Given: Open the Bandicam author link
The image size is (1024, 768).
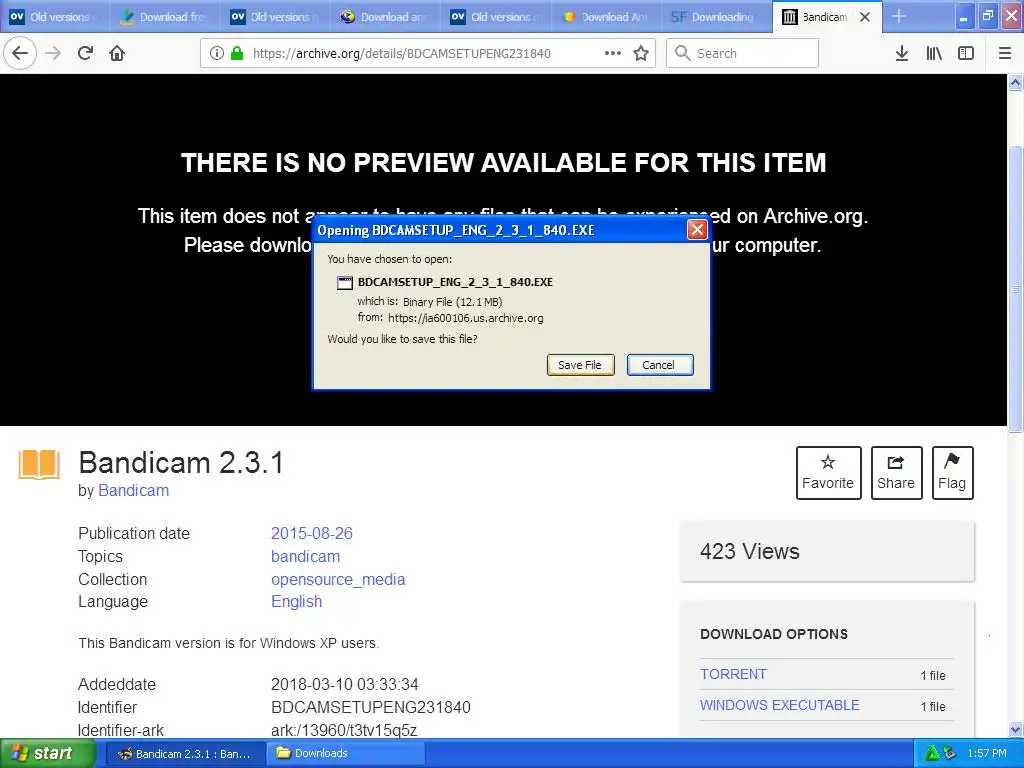Looking at the screenshot, I should point(133,490).
